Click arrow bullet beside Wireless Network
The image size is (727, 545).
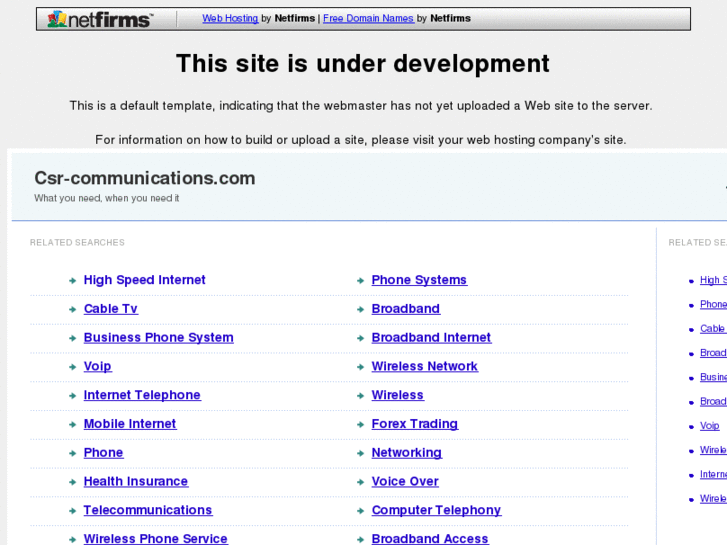pos(360,367)
